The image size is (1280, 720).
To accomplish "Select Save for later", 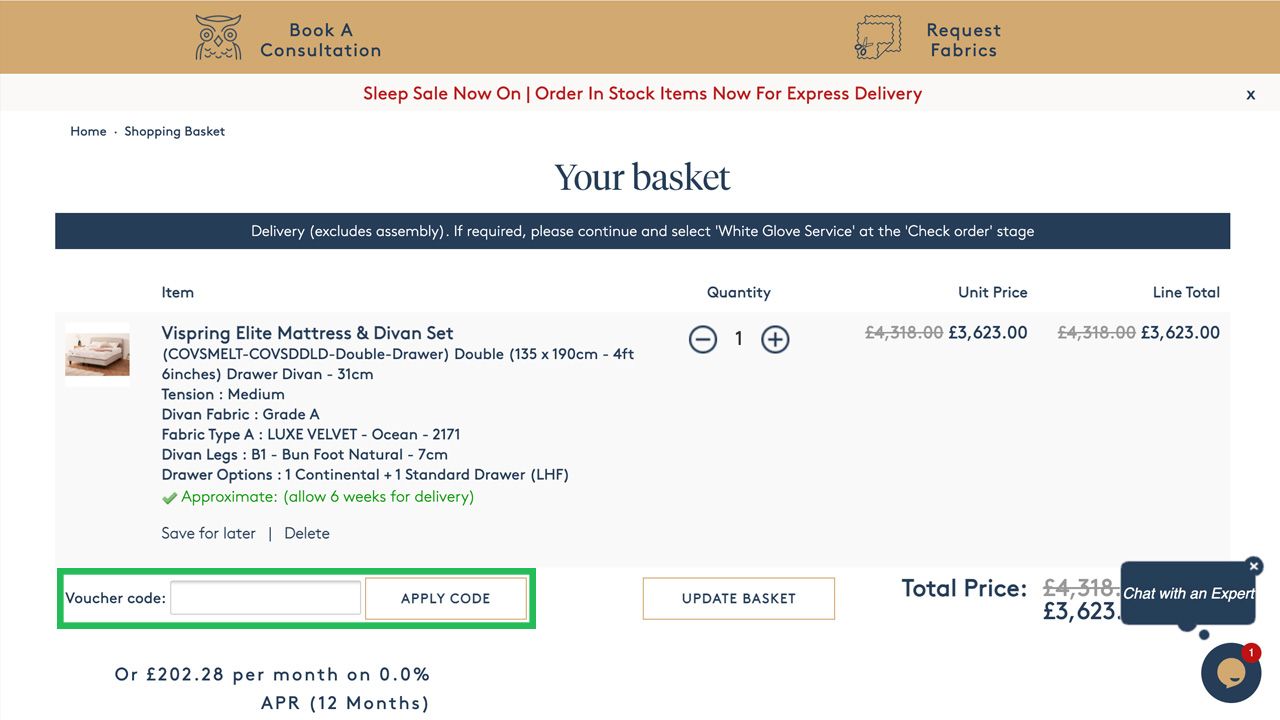I will [208, 533].
